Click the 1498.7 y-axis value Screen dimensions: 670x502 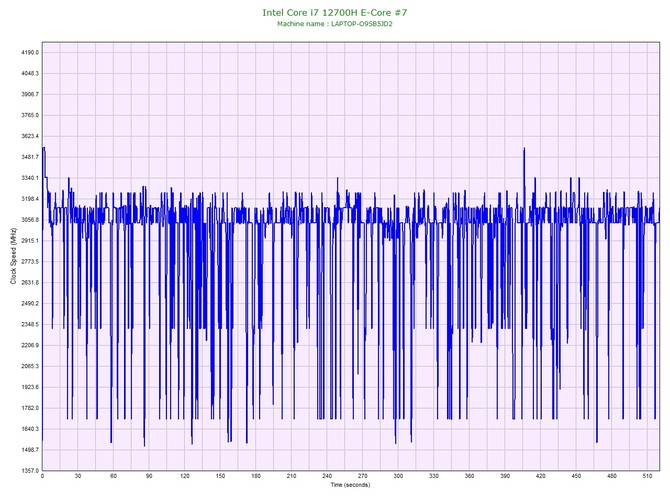coord(30,450)
